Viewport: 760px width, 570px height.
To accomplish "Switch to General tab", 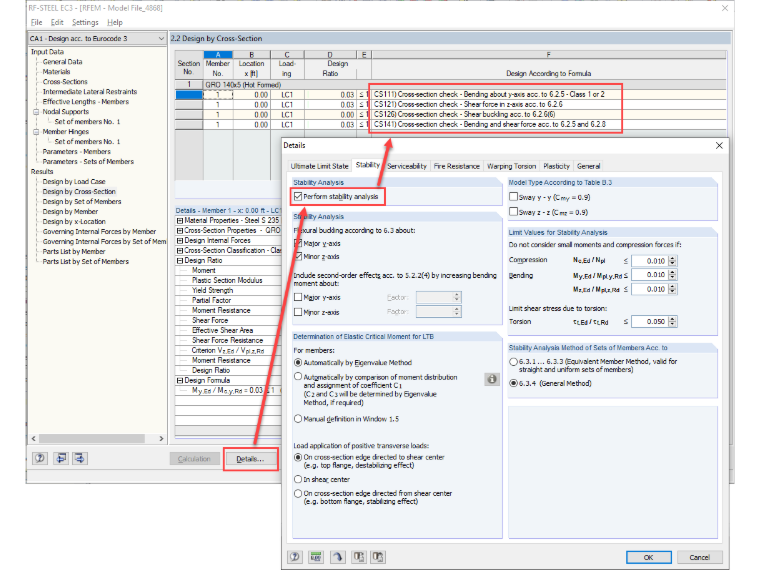I will tap(588, 166).
